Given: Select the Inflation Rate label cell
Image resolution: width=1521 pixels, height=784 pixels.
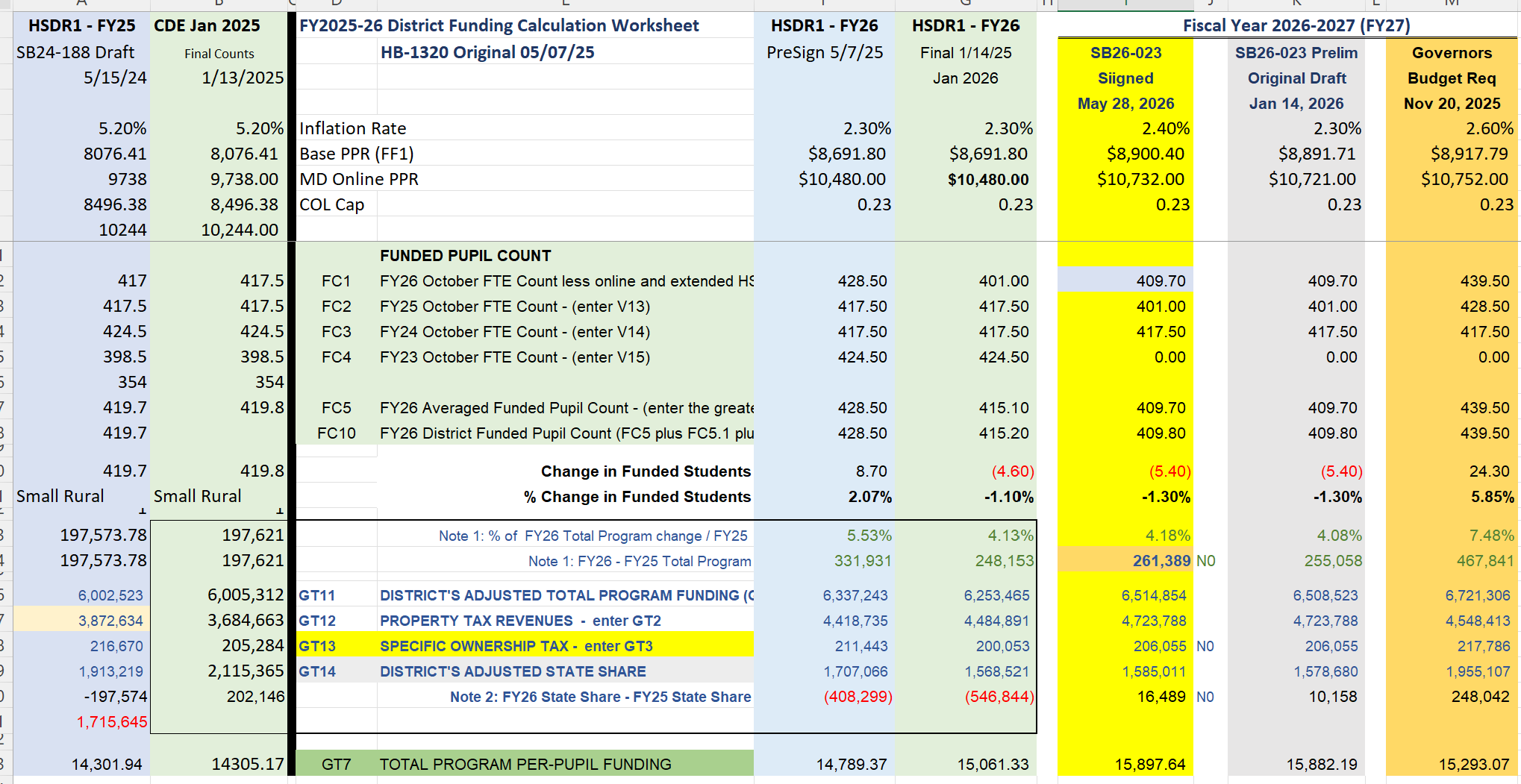Looking at the screenshot, I should (x=353, y=128).
